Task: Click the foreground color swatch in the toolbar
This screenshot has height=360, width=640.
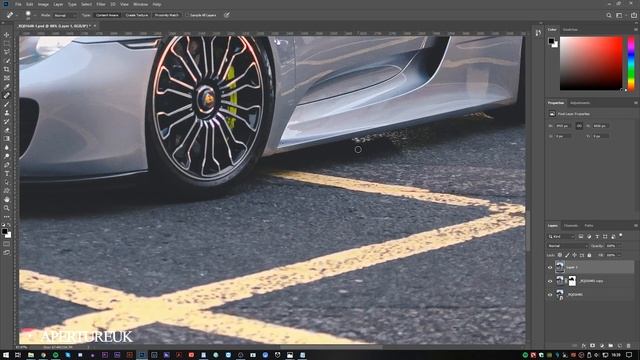Action: tap(4, 231)
